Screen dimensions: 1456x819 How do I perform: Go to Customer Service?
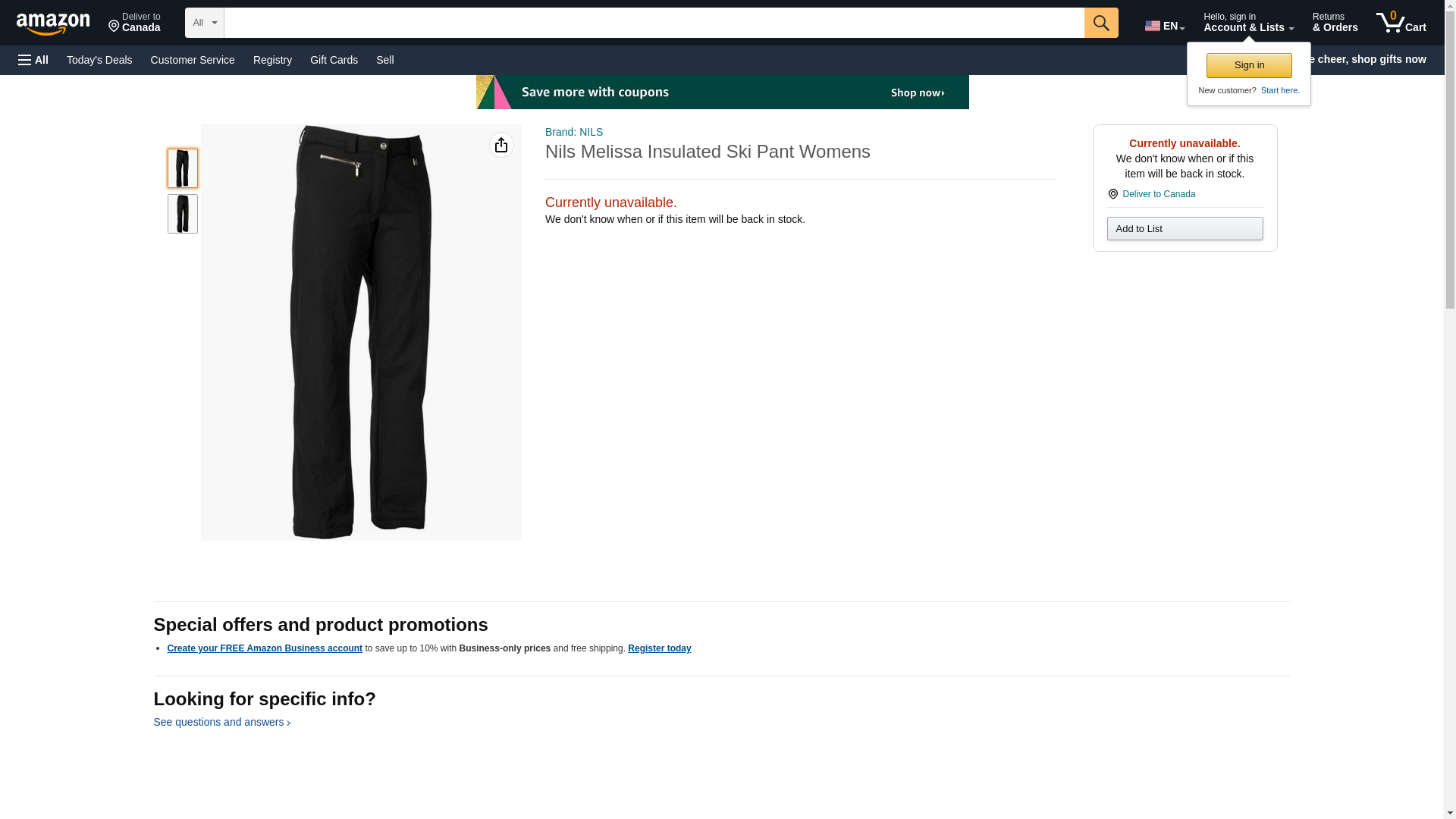click(x=193, y=60)
